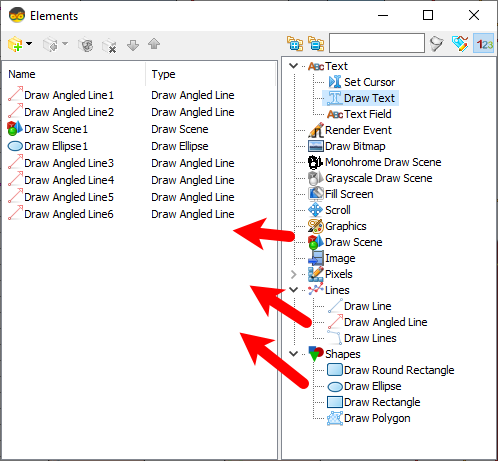Click the colored tag filter icon
Viewport: 498px width, 461px height.
click(460, 44)
